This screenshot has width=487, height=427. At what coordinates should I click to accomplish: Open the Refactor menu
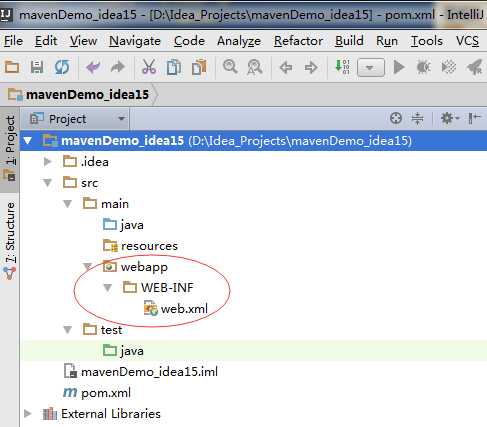click(298, 41)
